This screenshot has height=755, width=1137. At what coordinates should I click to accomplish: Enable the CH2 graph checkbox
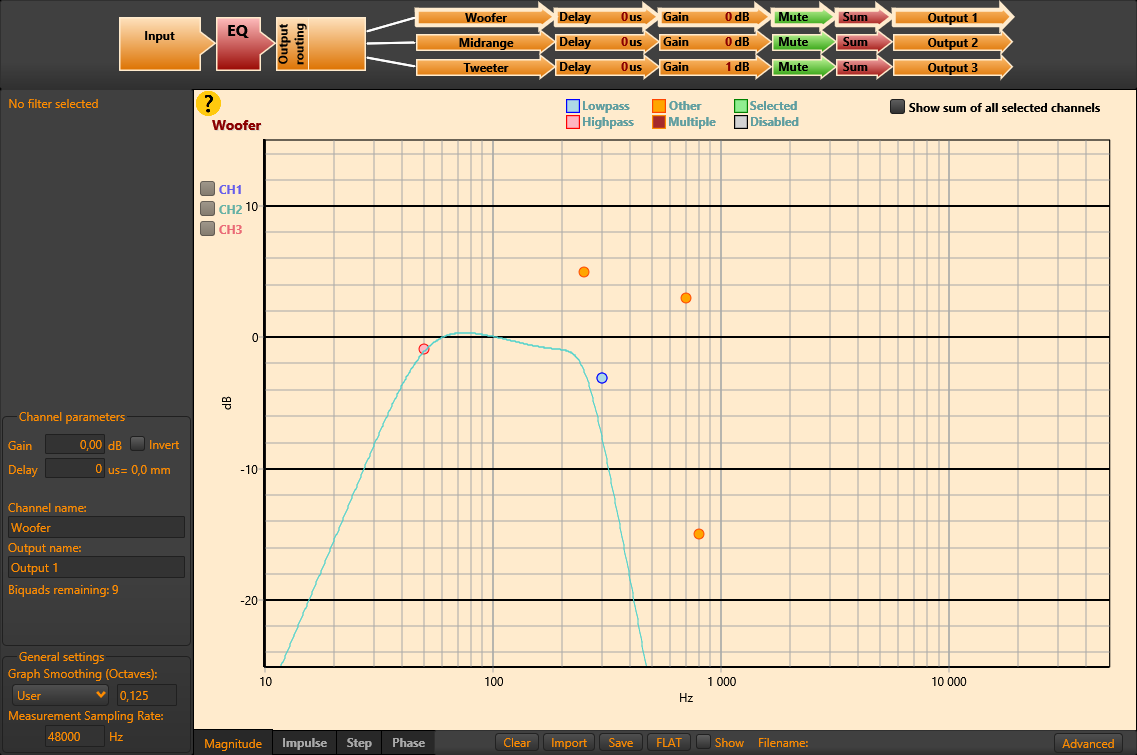click(x=207, y=209)
